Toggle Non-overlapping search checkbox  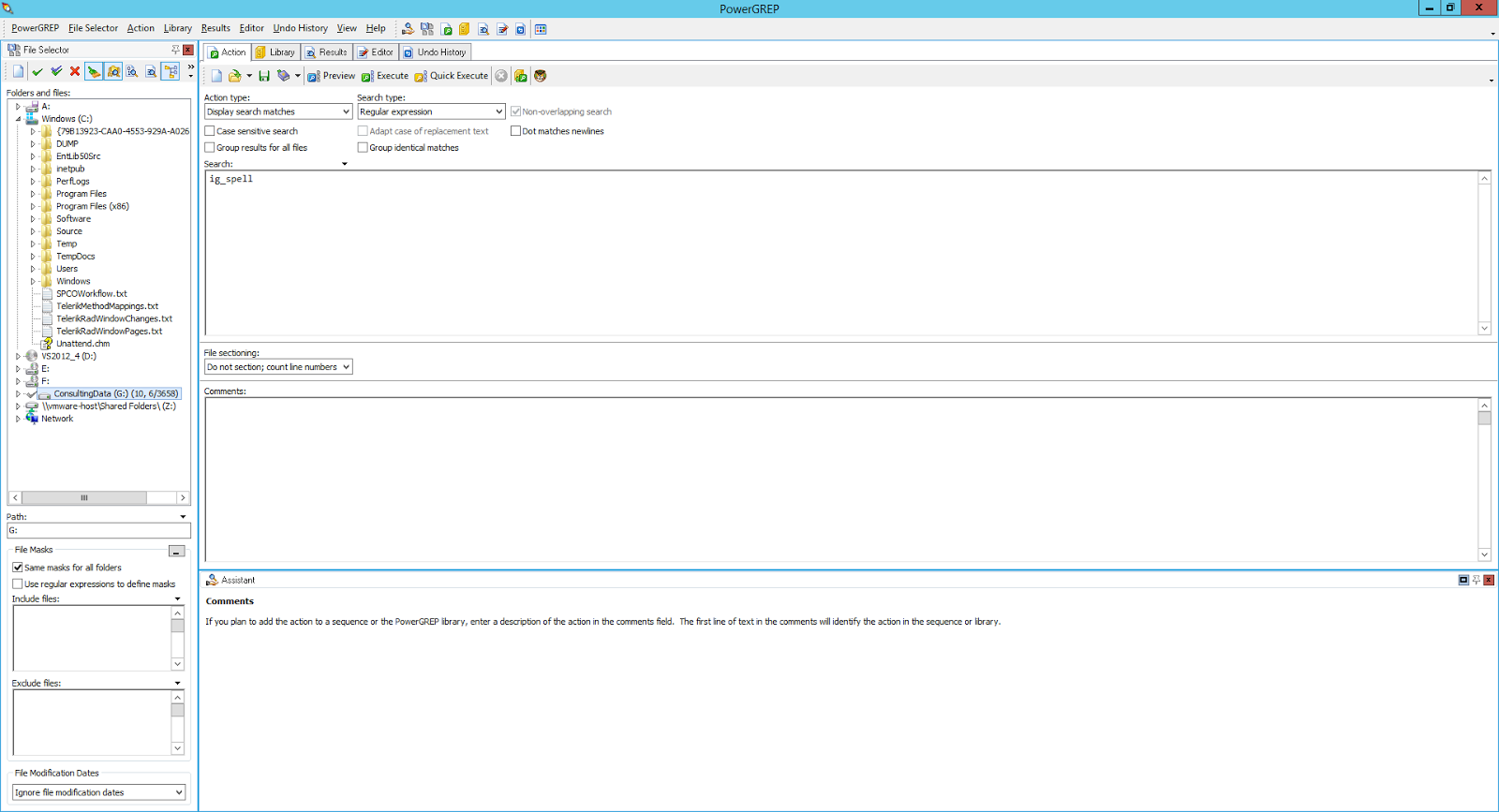[515, 111]
